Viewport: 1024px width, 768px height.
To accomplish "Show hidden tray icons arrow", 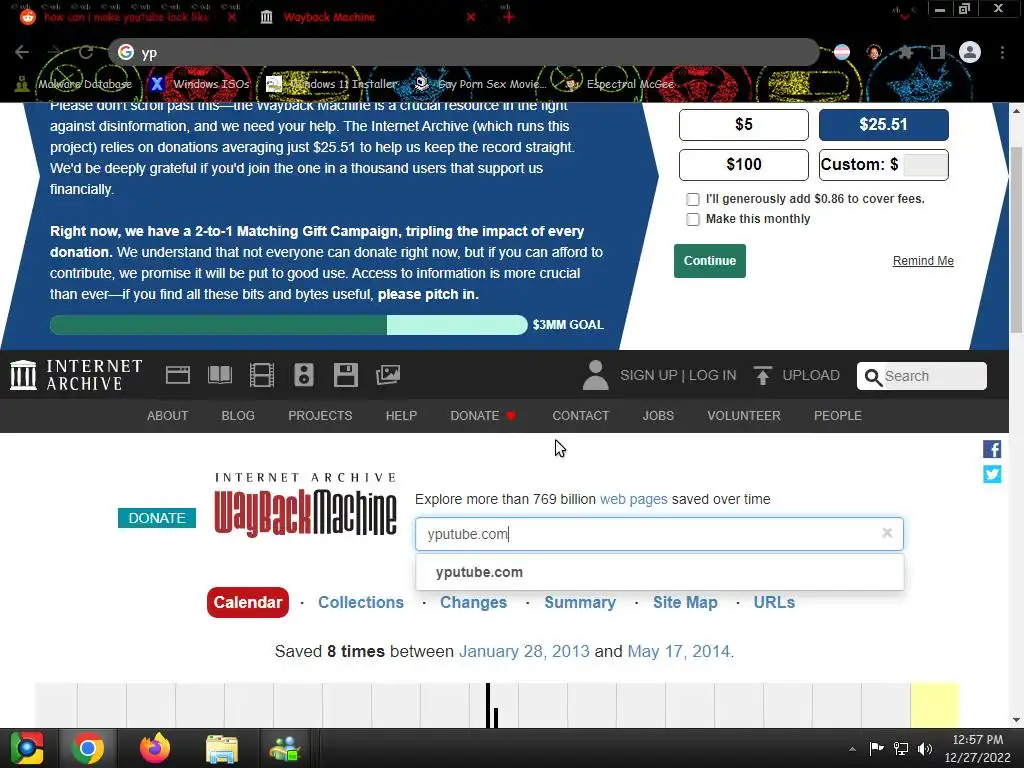I will [852, 749].
